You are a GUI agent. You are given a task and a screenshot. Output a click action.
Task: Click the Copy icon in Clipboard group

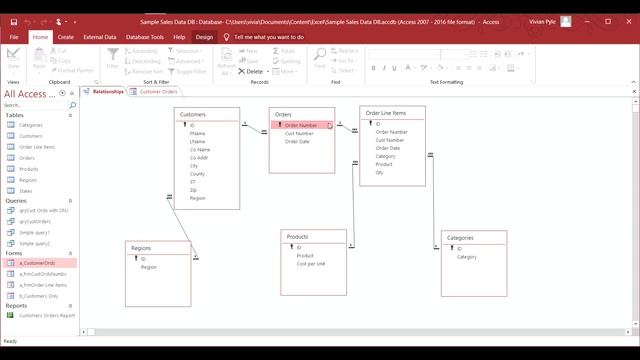tap(60, 61)
